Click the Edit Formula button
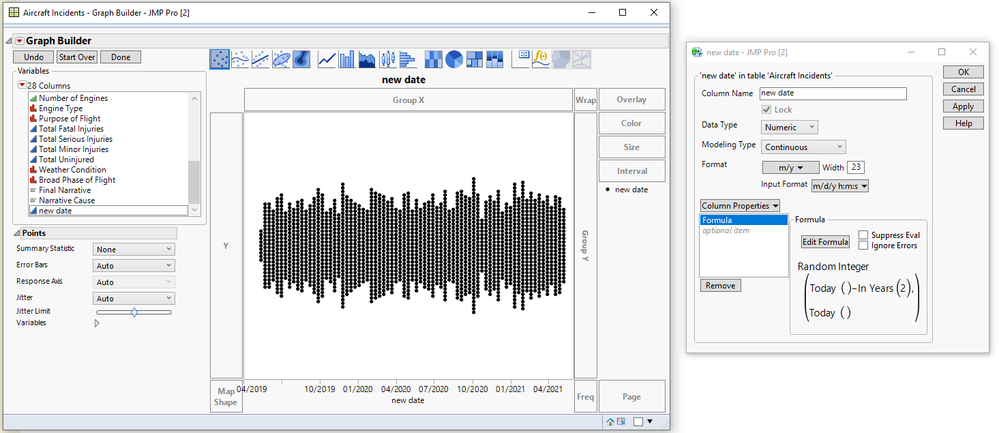Screen dimensions: 999x433 pyautogui.click(x=824, y=242)
